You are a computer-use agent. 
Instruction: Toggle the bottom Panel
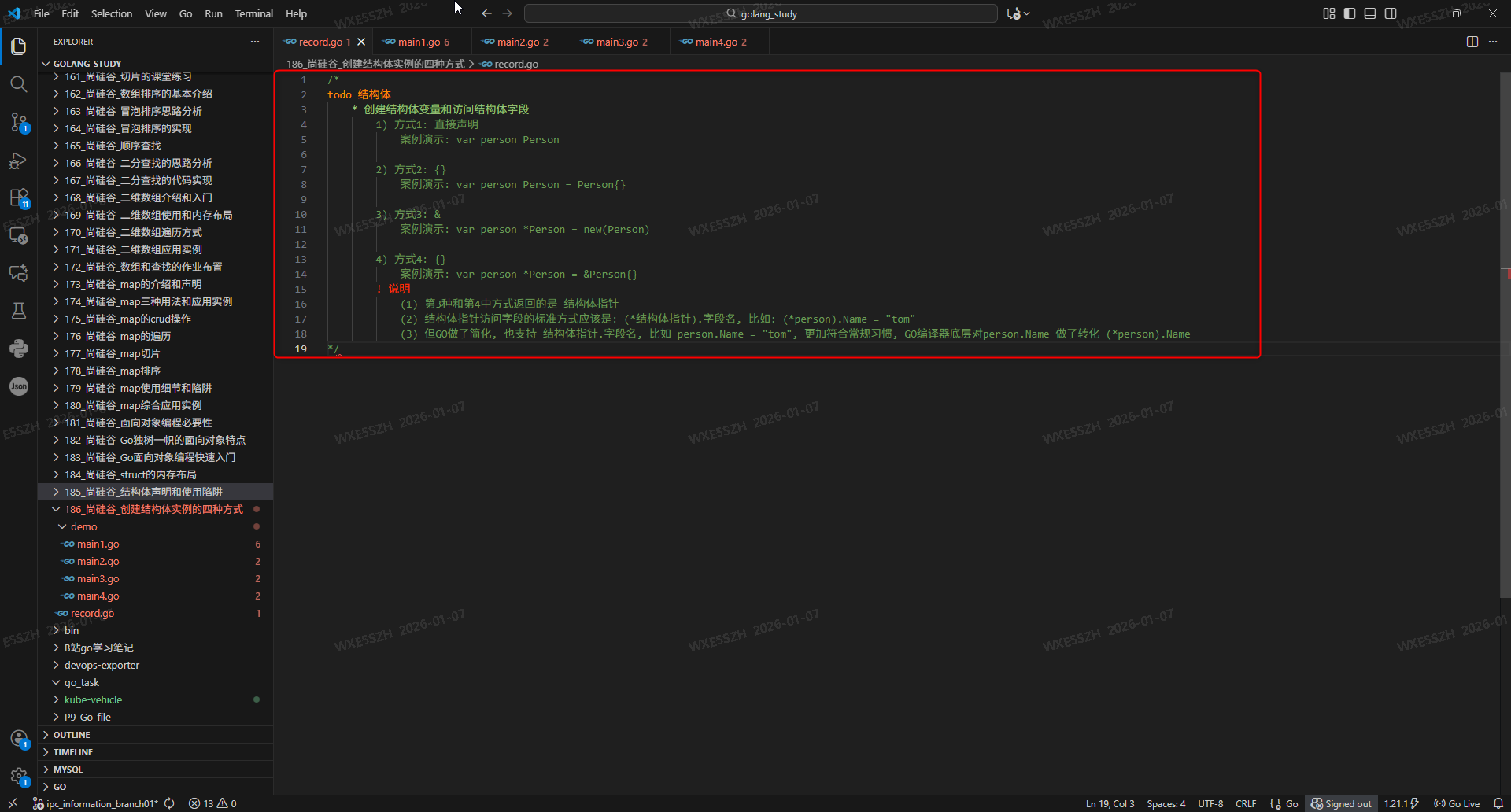pos(1370,13)
